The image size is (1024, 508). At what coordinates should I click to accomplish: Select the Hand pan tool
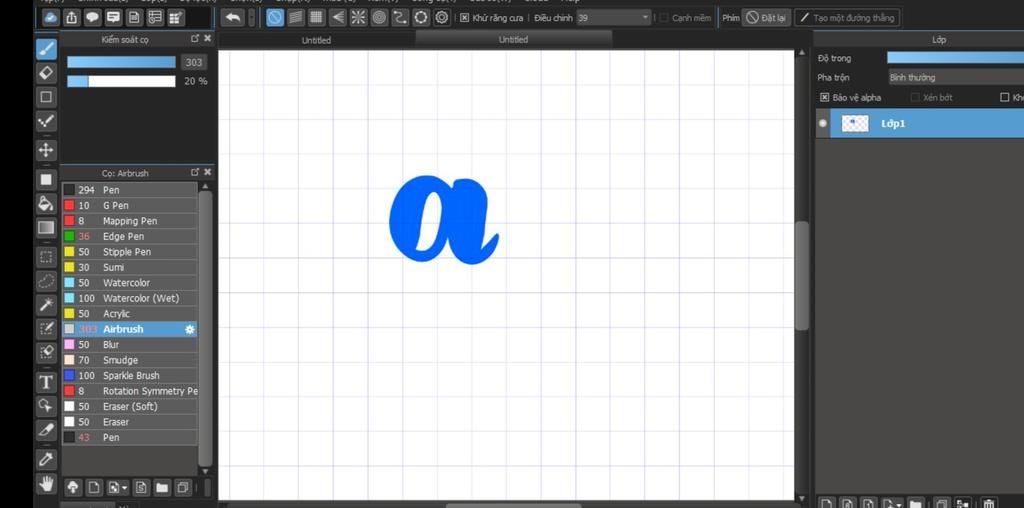point(46,483)
